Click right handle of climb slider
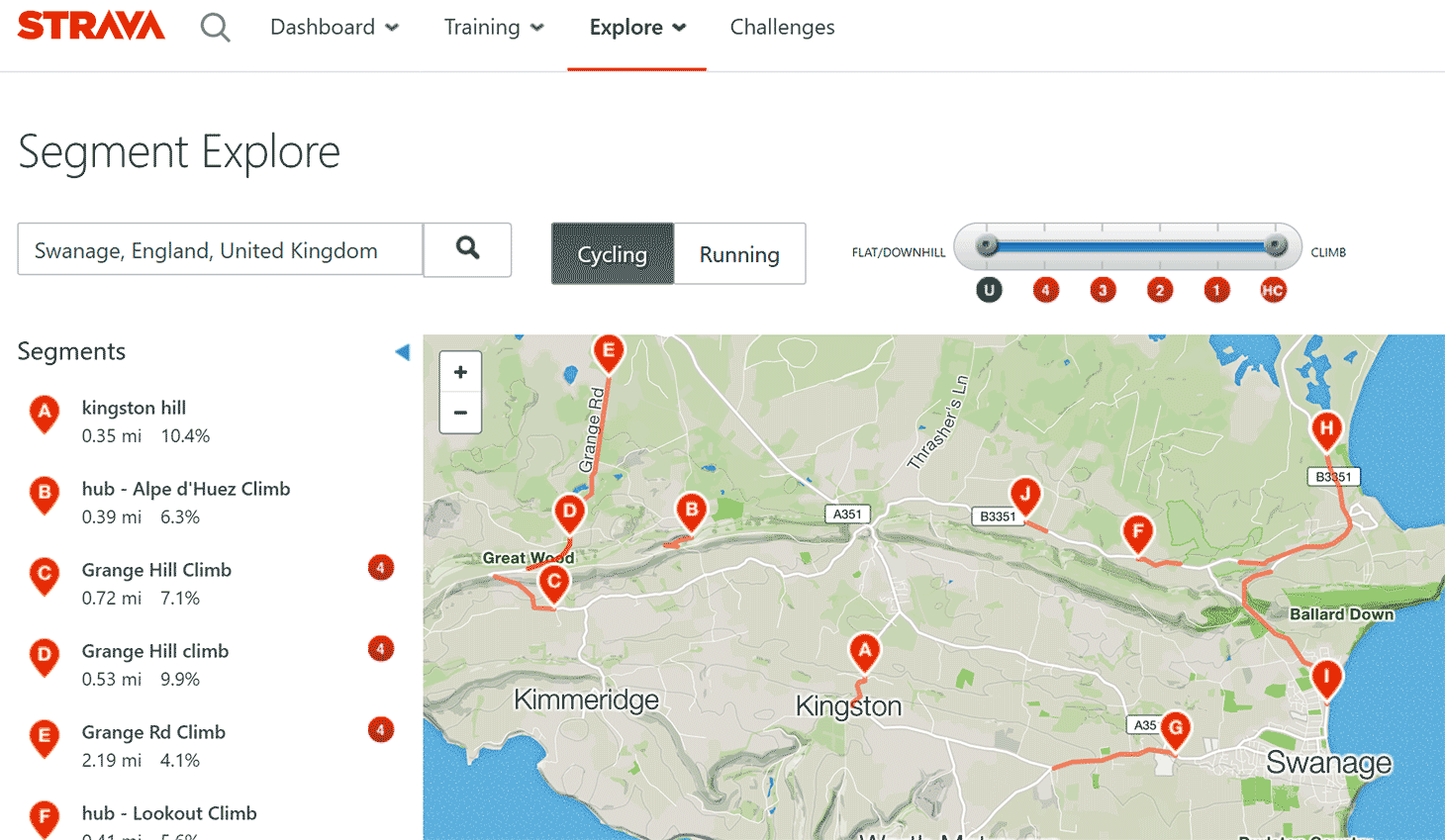The height and width of the screenshot is (840, 1445). [x=1276, y=245]
